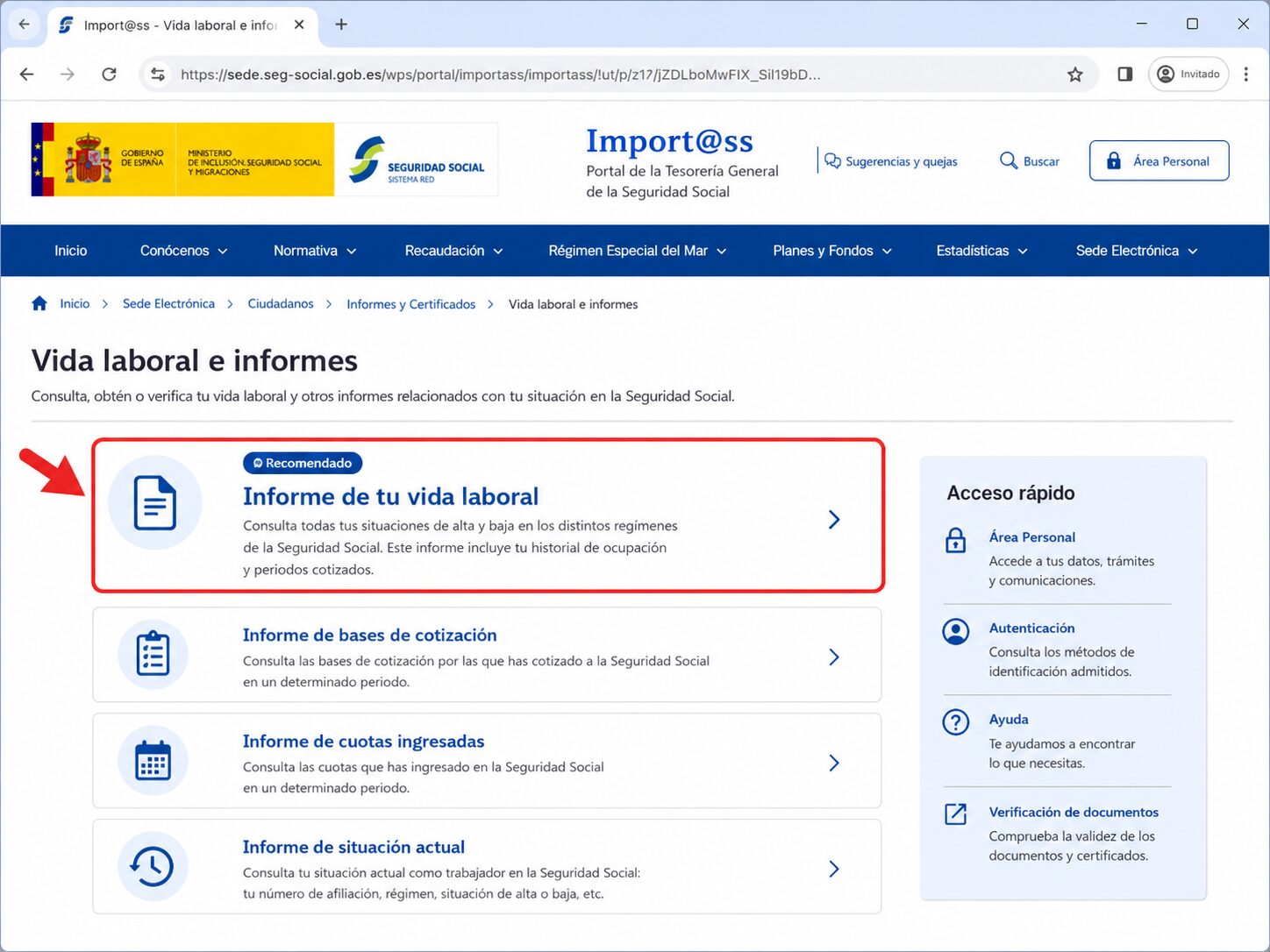
Task: Close the Import@ss browser tab
Action: click(299, 25)
